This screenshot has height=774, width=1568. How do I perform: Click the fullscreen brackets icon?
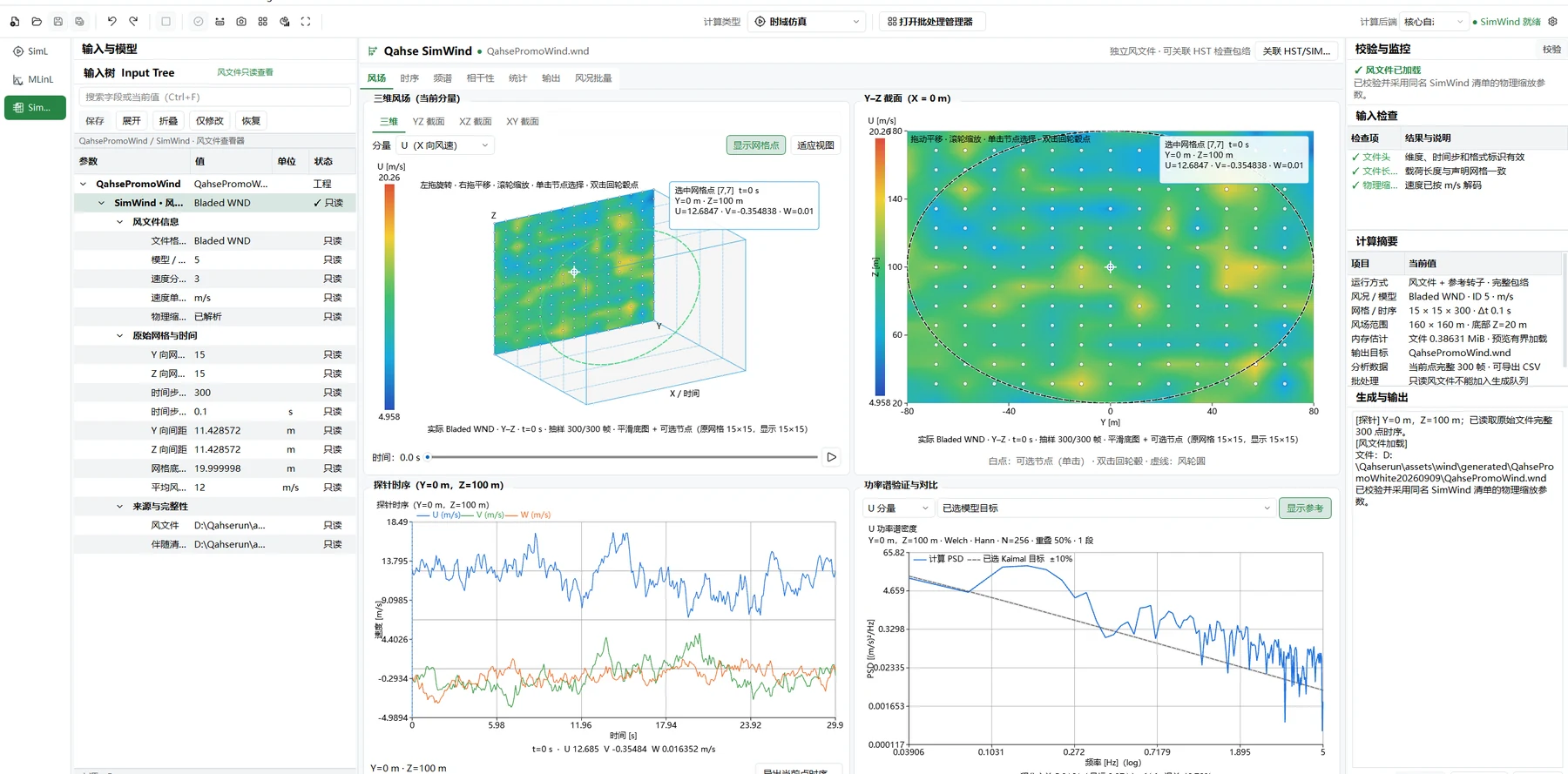[x=306, y=22]
